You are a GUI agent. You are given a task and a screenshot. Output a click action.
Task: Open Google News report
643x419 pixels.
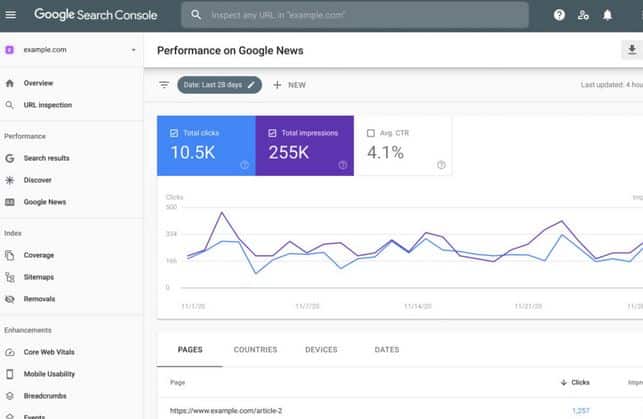tap(45, 202)
